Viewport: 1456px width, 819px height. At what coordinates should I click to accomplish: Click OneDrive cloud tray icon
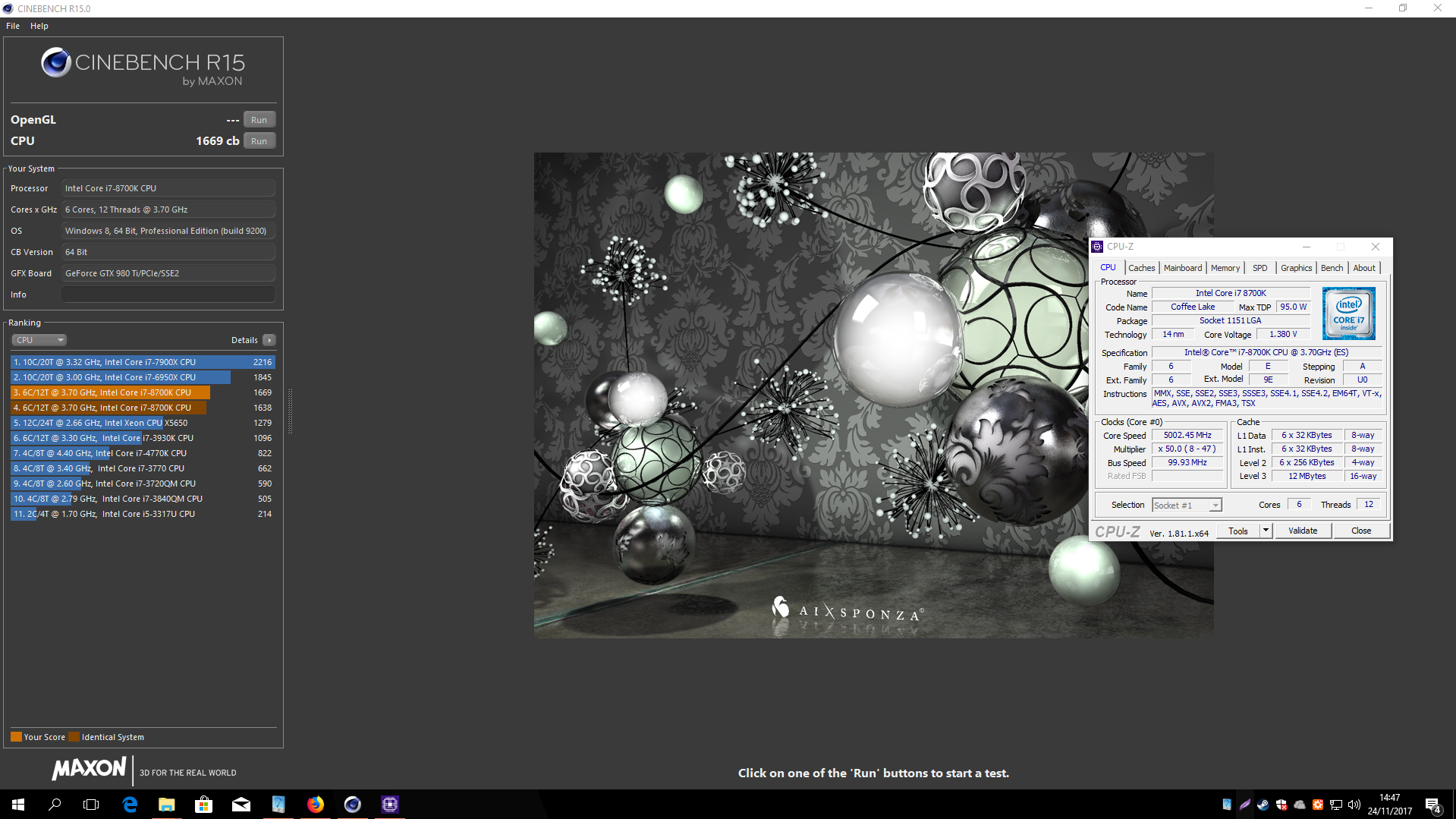(1300, 805)
